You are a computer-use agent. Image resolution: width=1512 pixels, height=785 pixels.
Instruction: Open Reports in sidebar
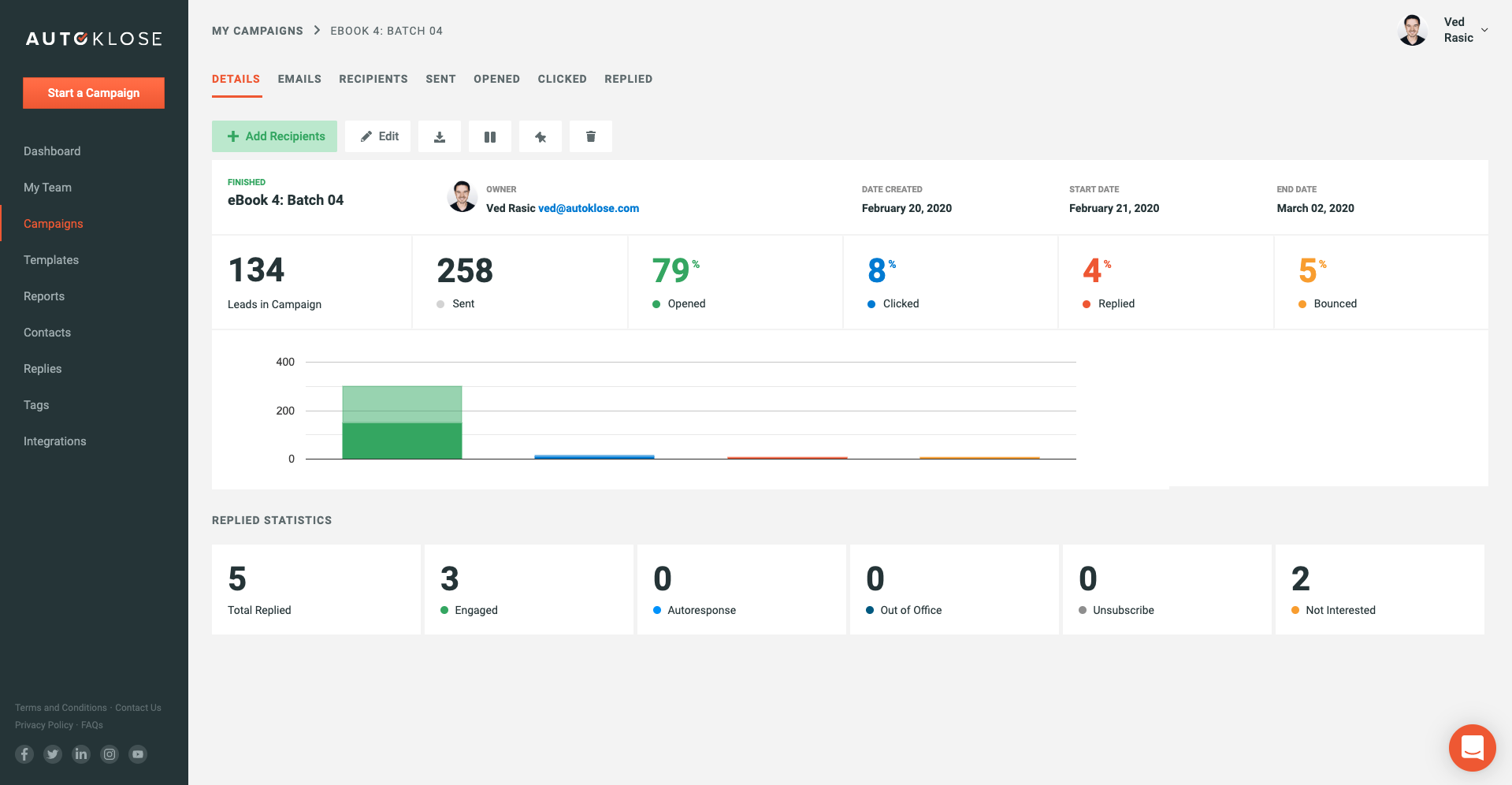point(44,296)
